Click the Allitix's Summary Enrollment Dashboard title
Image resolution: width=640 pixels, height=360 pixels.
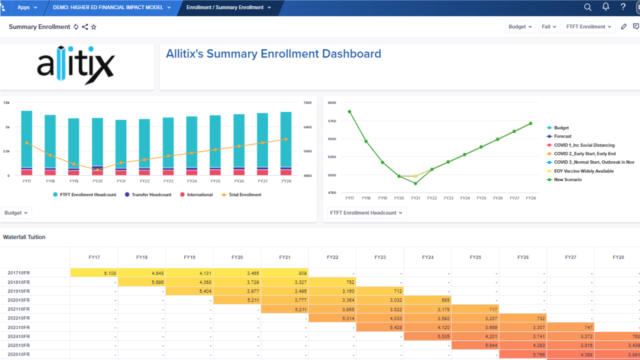(x=273, y=54)
